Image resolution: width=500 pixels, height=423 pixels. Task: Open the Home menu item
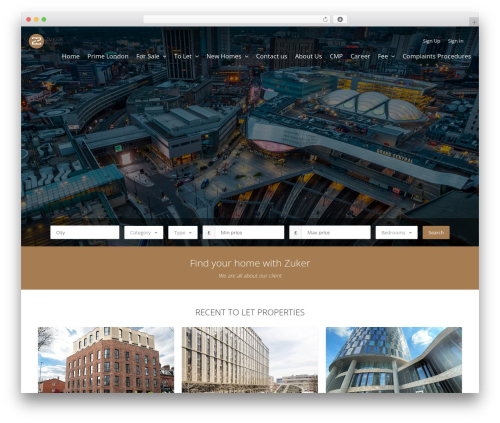coord(71,56)
